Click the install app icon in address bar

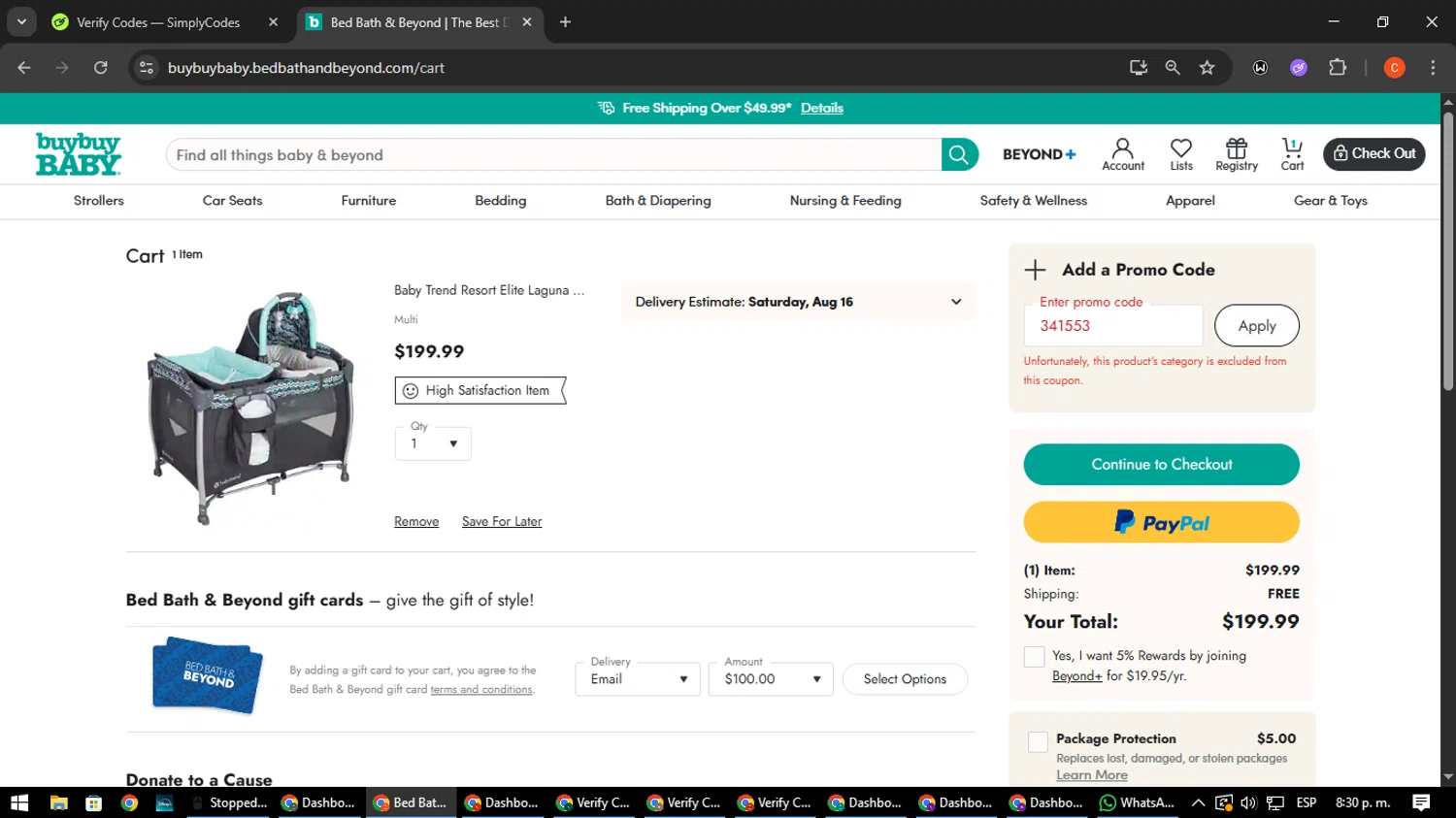click(1139, 68)
